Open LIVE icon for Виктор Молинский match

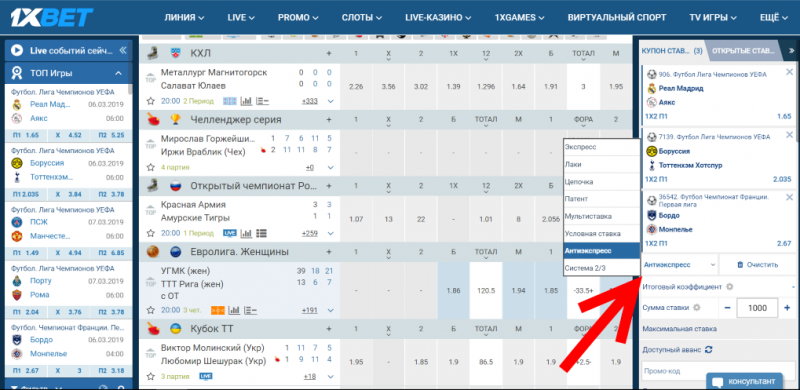point(206,376)
